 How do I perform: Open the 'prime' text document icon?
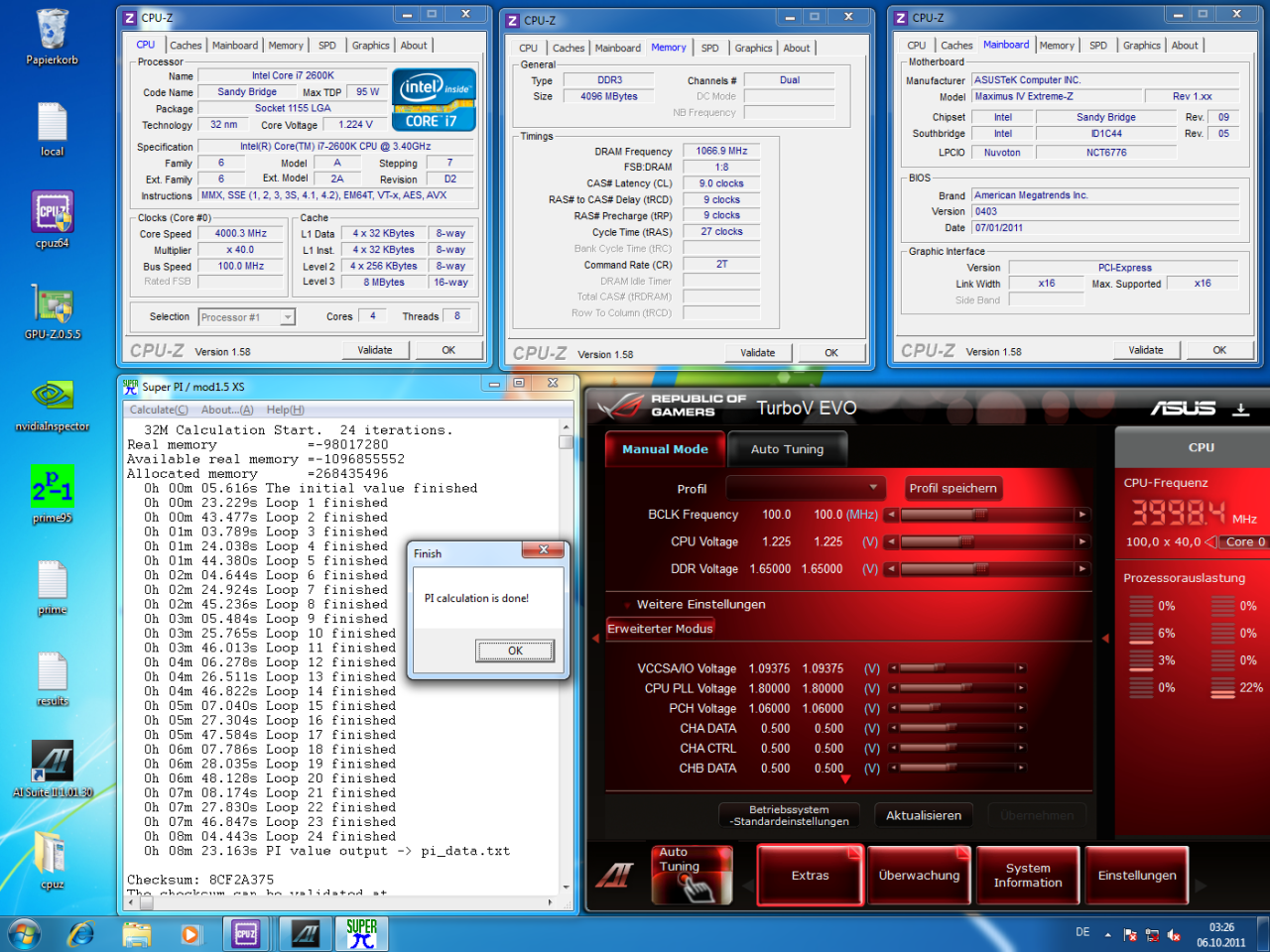(52, 587)
